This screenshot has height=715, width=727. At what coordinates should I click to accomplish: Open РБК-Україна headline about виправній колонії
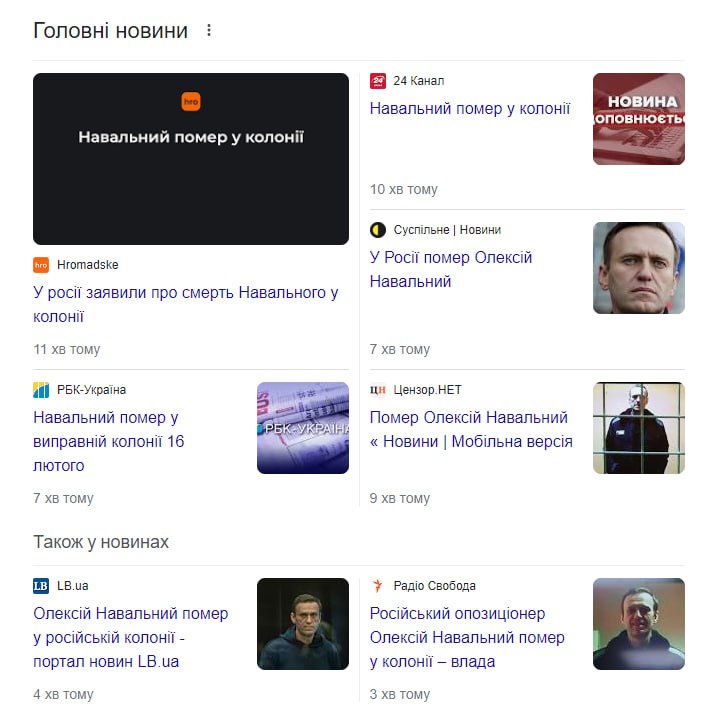pyautogui.click(x=108, y=441)
